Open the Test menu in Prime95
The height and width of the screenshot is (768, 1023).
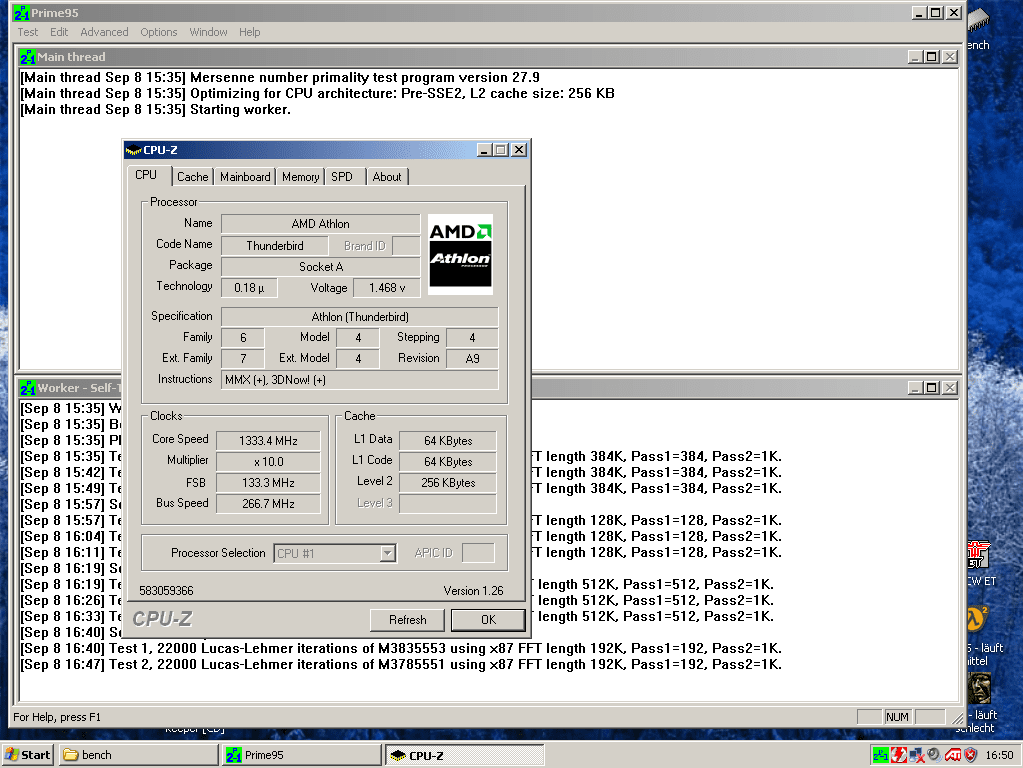point(27,32)
